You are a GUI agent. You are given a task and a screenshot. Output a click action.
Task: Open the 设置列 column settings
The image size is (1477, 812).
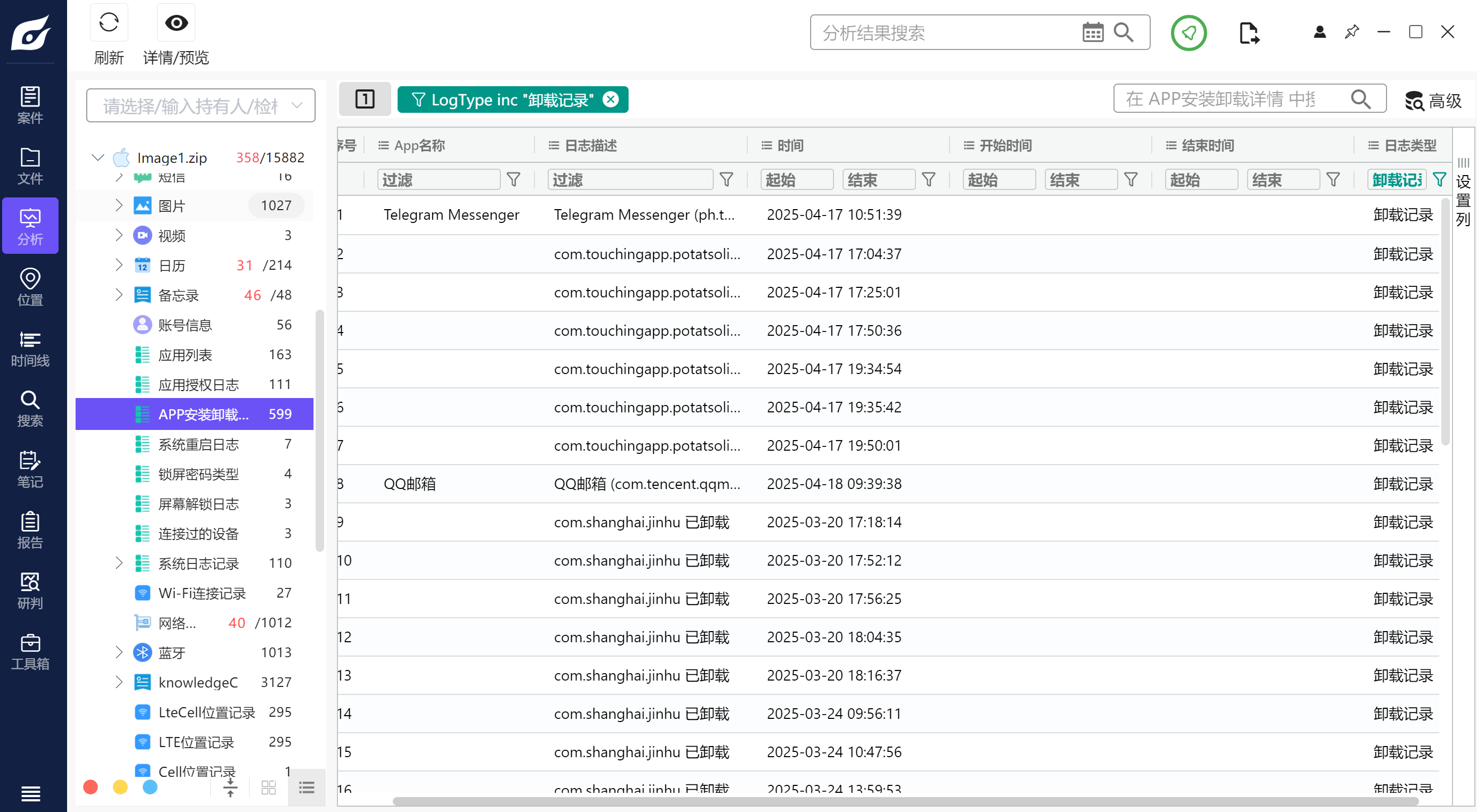(x=1463, y=193)
